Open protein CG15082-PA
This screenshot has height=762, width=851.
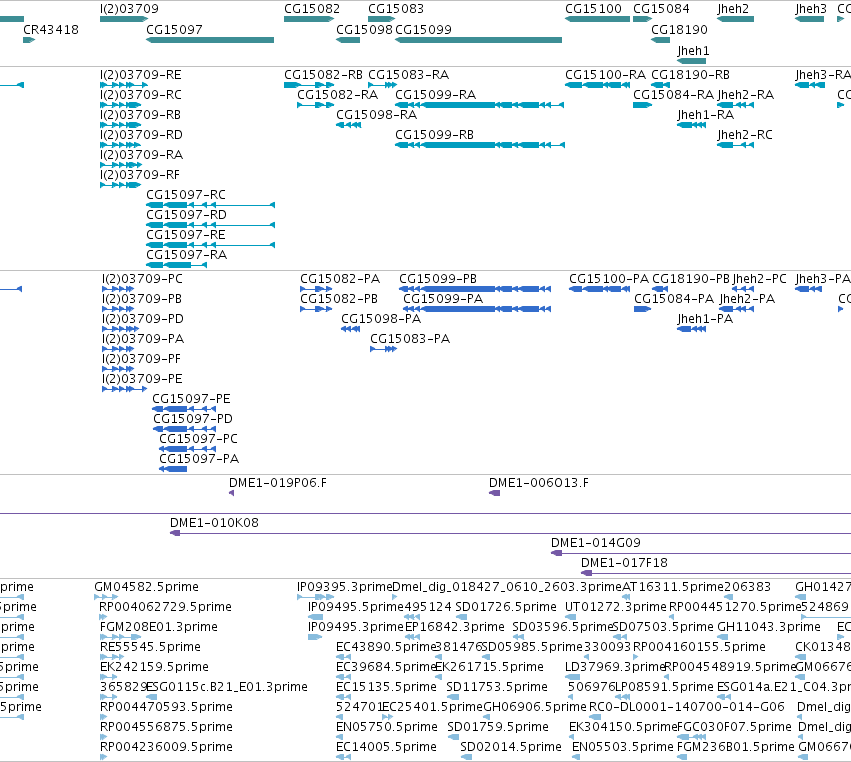pos(340,279)
